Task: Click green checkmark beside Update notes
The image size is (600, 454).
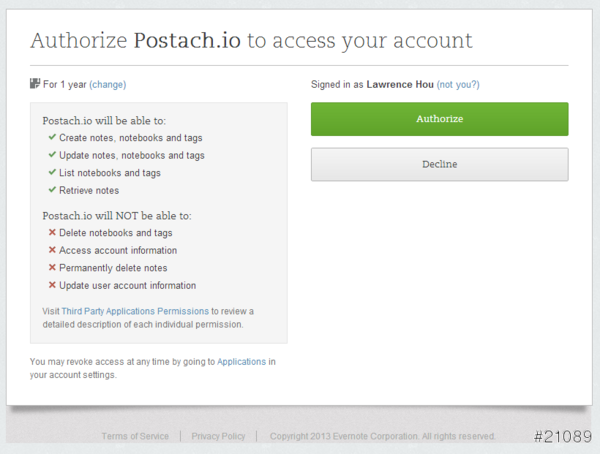Action: pyautogui.click(x=52, y=155)
